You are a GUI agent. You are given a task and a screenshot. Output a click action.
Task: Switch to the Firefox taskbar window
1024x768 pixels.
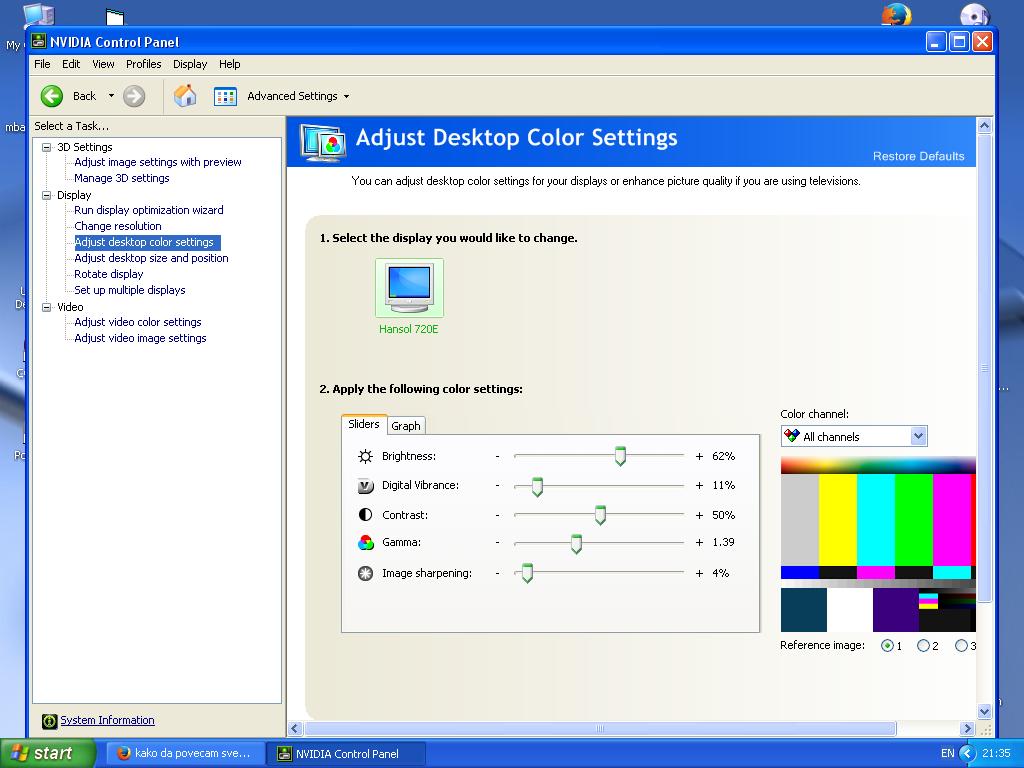click(185, 754)
